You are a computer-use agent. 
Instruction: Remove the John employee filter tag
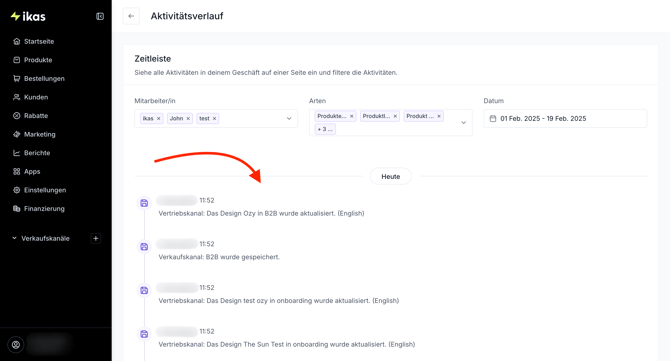point(188,118)
